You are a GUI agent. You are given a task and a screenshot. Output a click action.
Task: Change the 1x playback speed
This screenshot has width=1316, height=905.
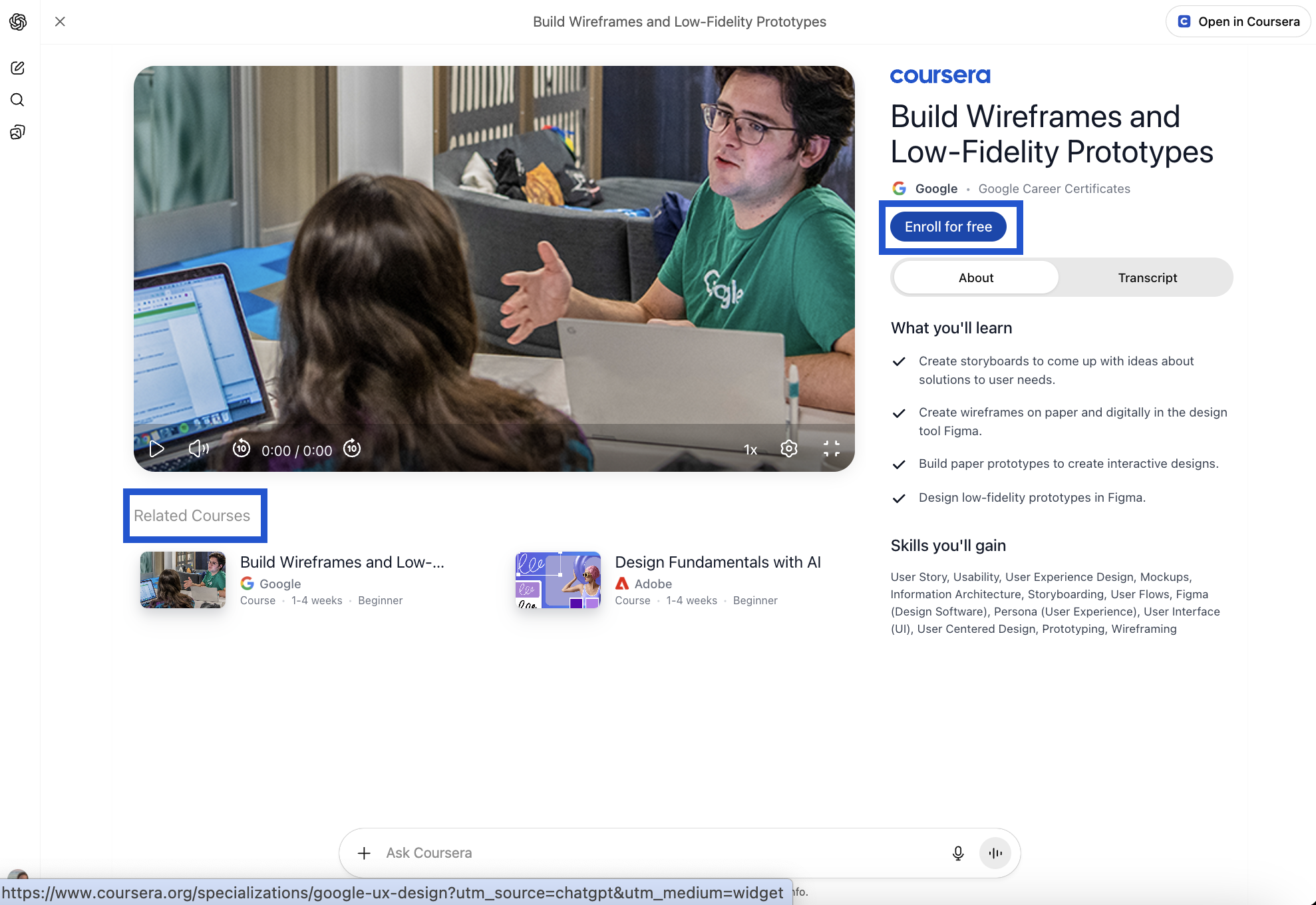pyautogui.click(x=750, y=449)
